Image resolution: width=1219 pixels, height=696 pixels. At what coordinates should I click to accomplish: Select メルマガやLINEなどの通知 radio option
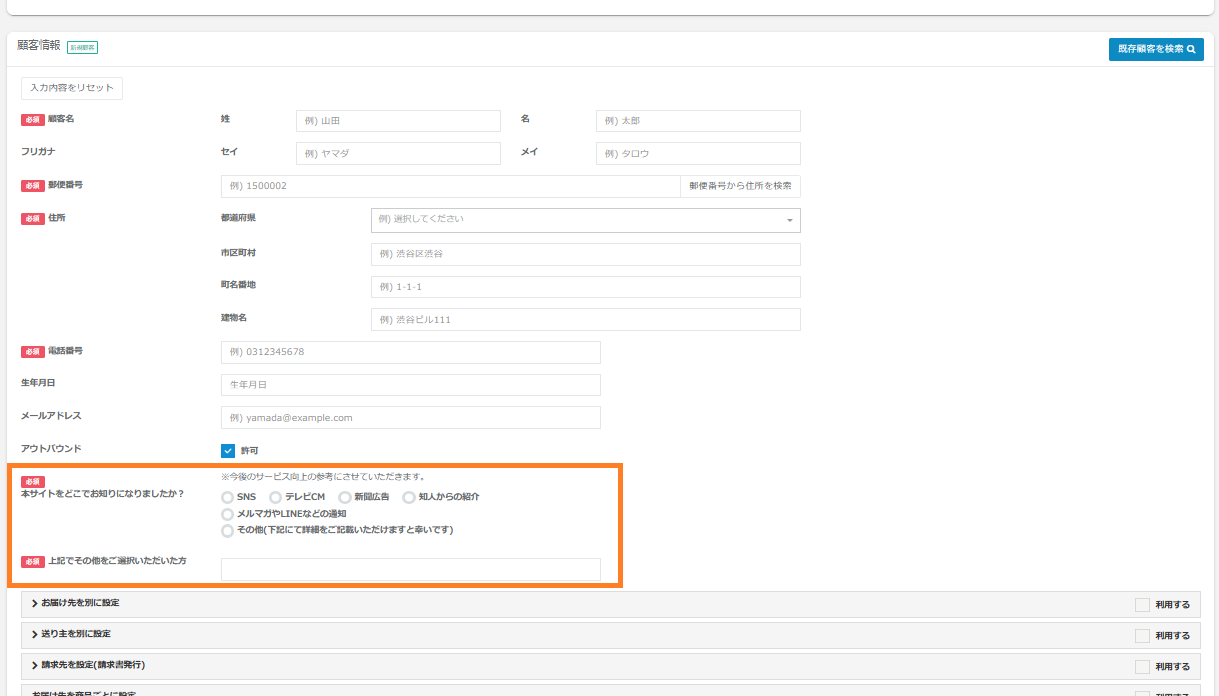228,514
